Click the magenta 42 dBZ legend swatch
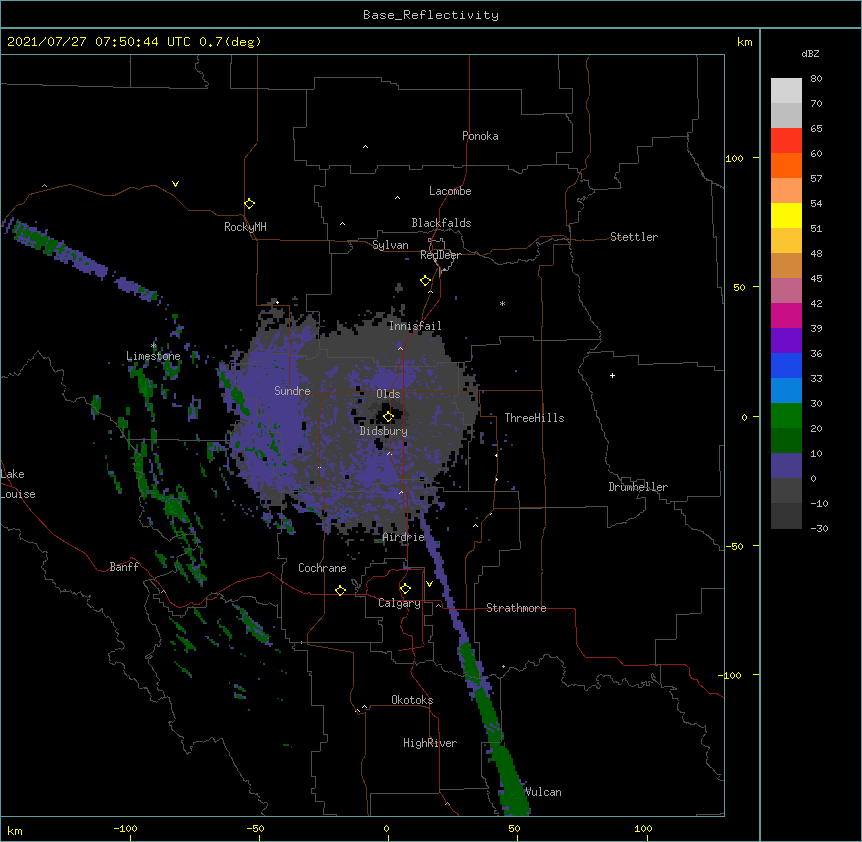The height and width of the screenshot is (842, 862). click(x=786, y=315)
